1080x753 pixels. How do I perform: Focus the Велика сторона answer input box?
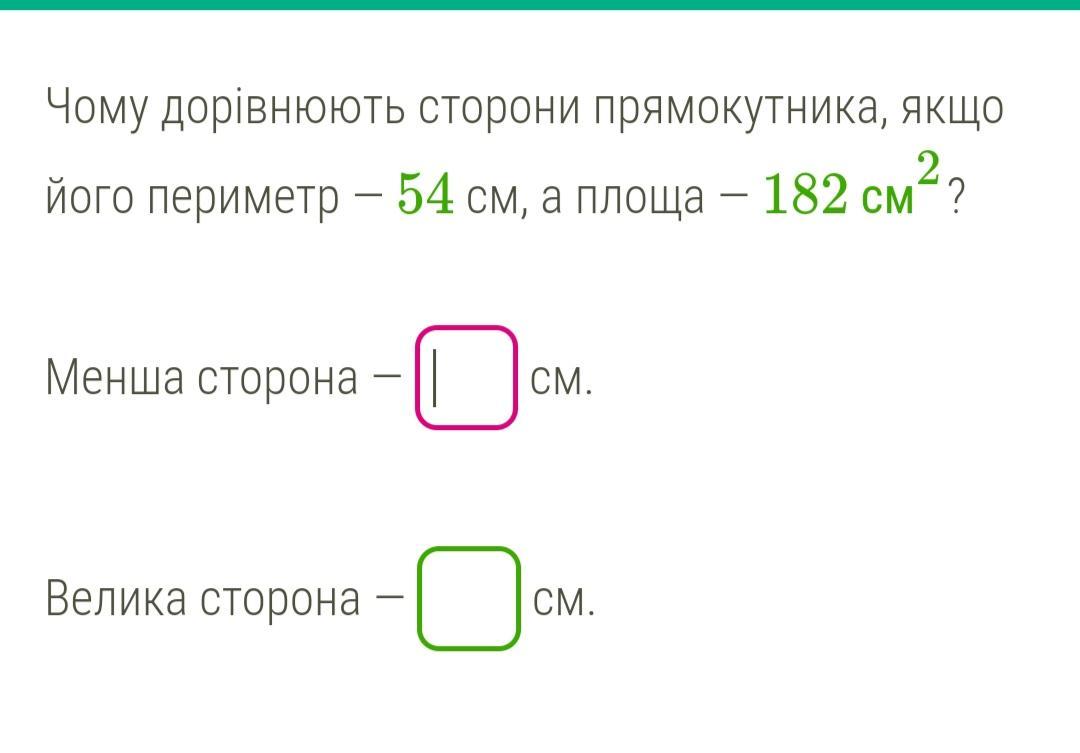pos(468,598)
